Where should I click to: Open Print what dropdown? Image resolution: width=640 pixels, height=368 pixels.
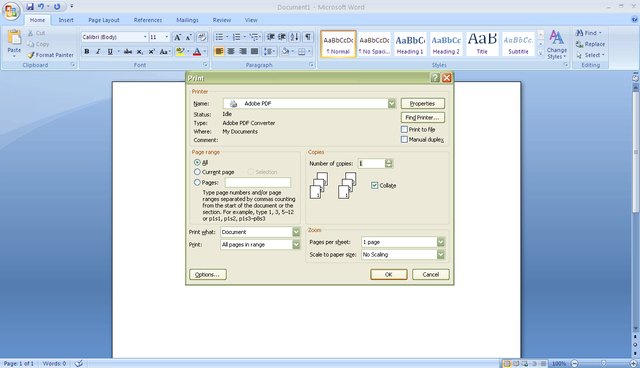click(x=296, y=232)
